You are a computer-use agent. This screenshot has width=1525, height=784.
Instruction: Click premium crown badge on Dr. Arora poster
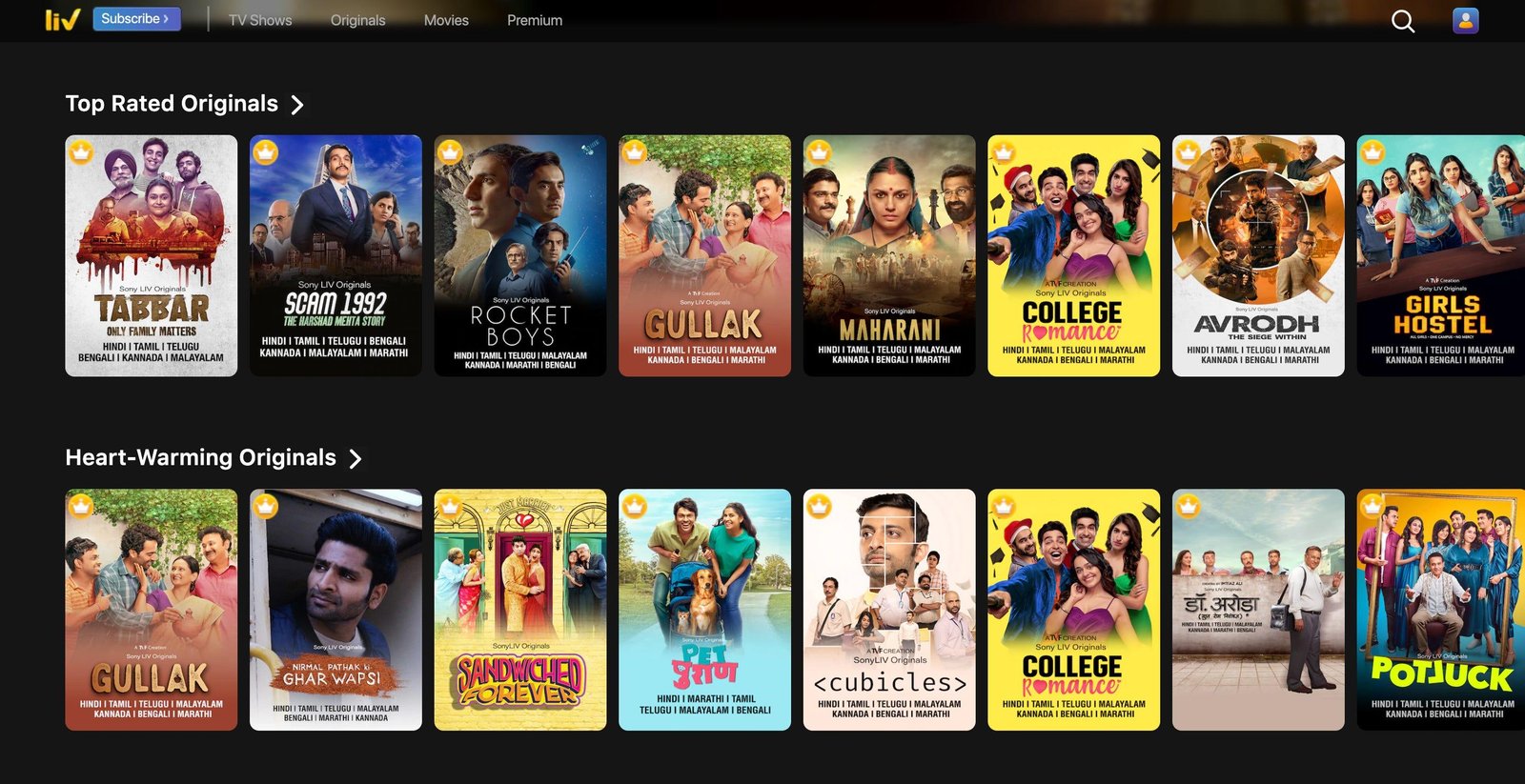pos(1189,506)
